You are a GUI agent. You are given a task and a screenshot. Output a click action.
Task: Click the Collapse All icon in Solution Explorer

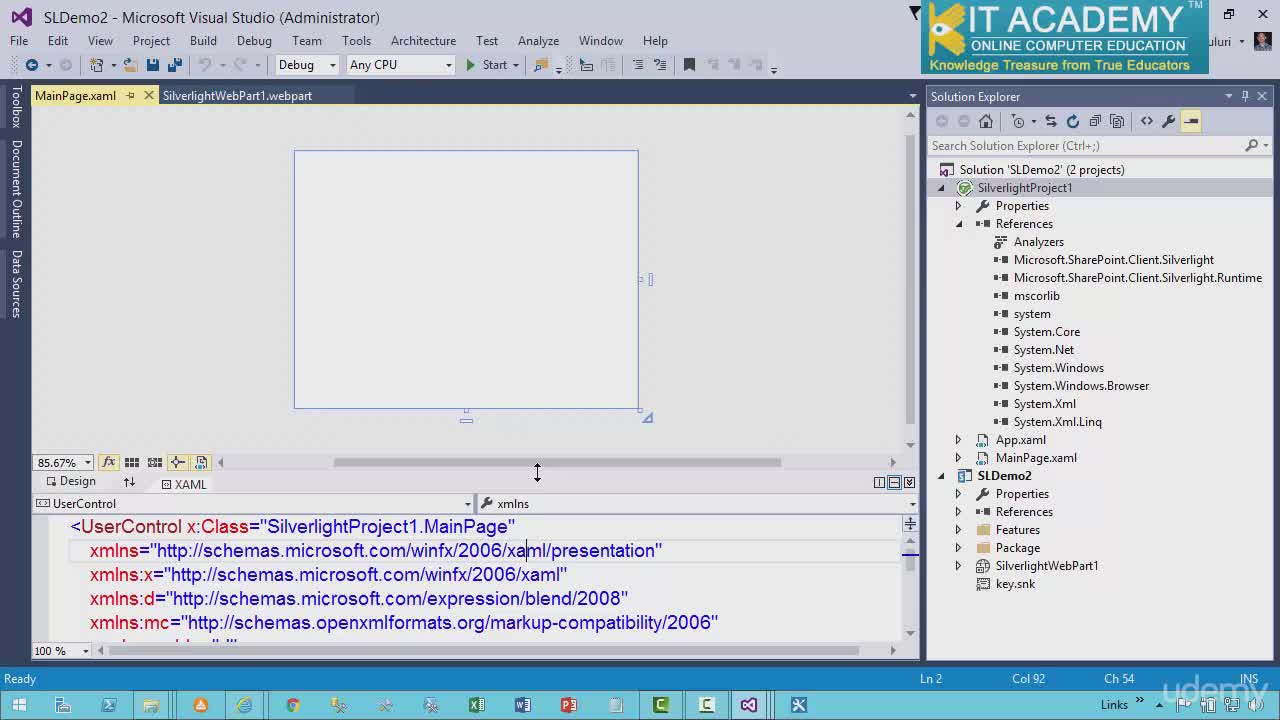1095,121
